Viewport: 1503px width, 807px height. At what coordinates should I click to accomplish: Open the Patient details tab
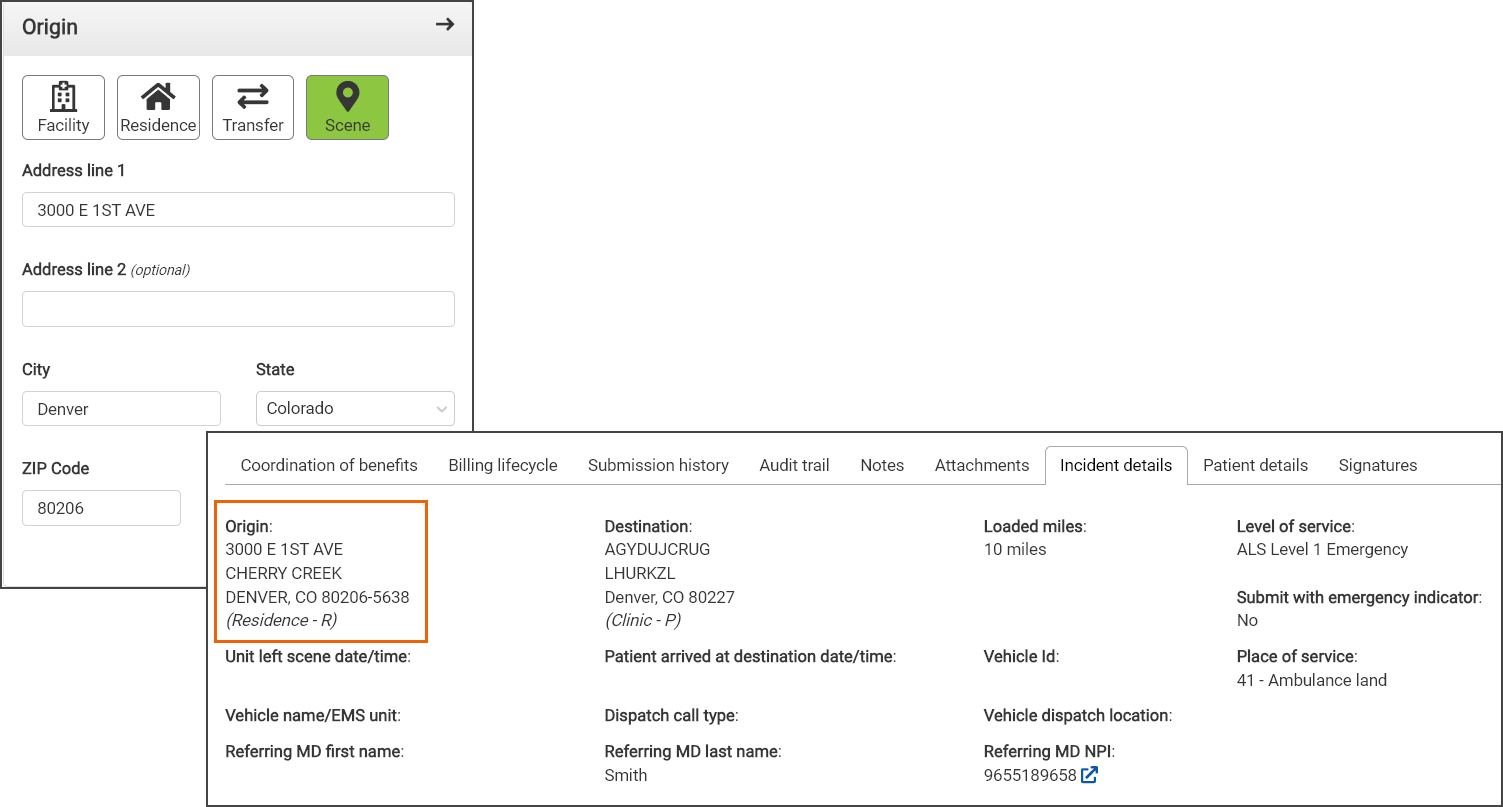[x=1255, y=465]
